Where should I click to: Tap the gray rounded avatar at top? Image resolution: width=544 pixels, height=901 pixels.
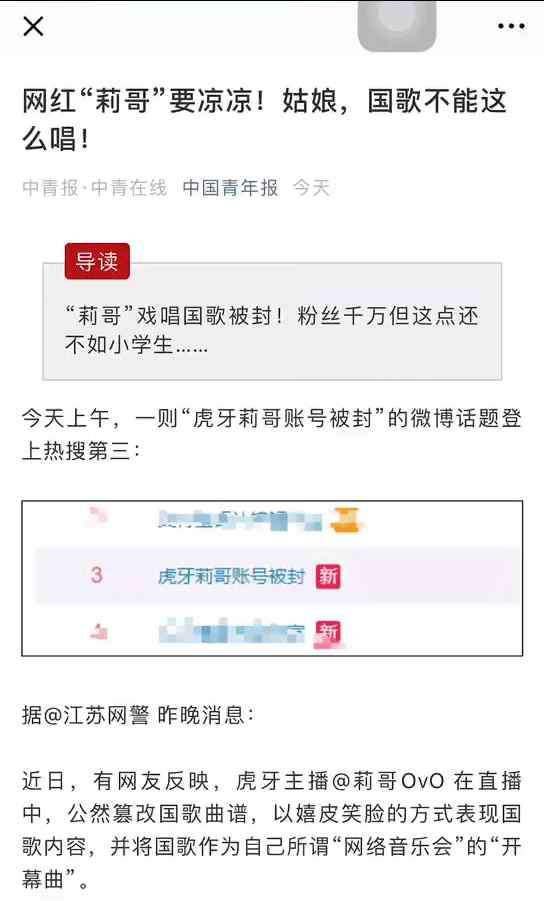pos(396,23)
